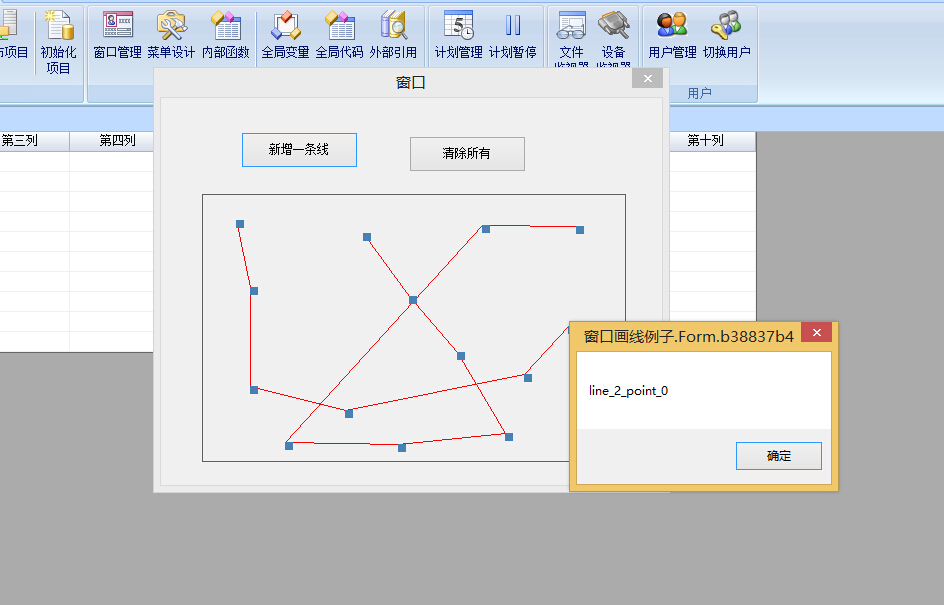This screenshot has height=605, width=944.
Task: Click the 计划暂停 (pause schedule) icon
Action: (512, 36)
